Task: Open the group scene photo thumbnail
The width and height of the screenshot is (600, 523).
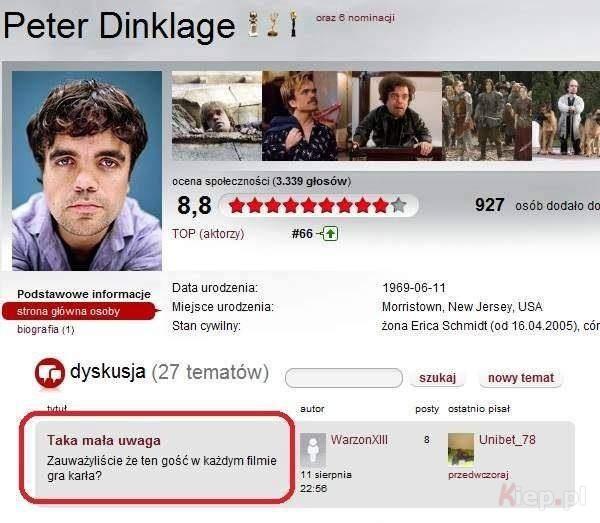Action: point(487,116)
